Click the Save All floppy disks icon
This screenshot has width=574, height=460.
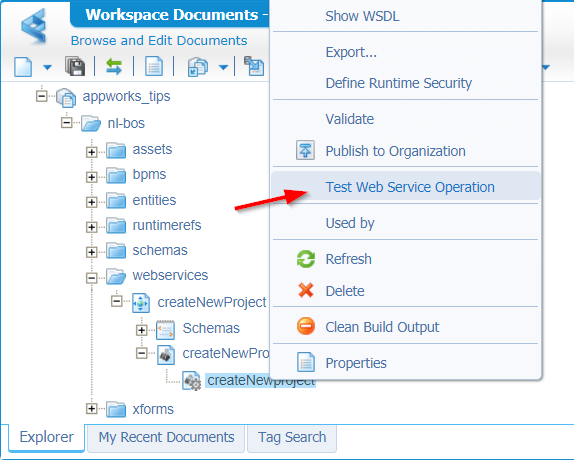(x=75, y=66)
